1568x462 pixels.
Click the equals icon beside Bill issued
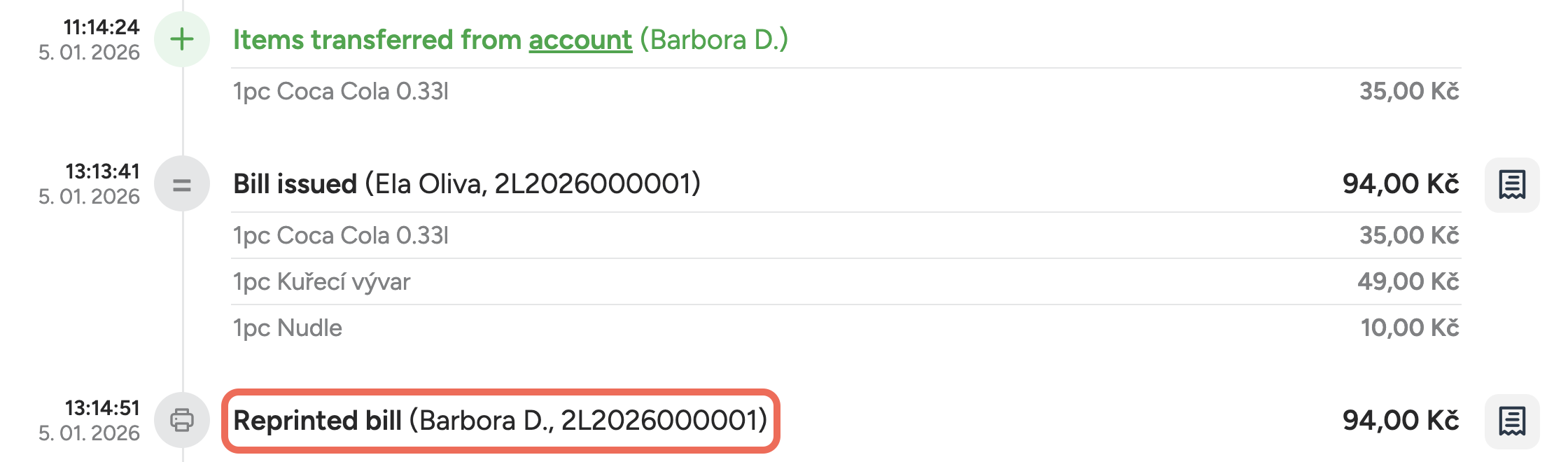[182, 184]
